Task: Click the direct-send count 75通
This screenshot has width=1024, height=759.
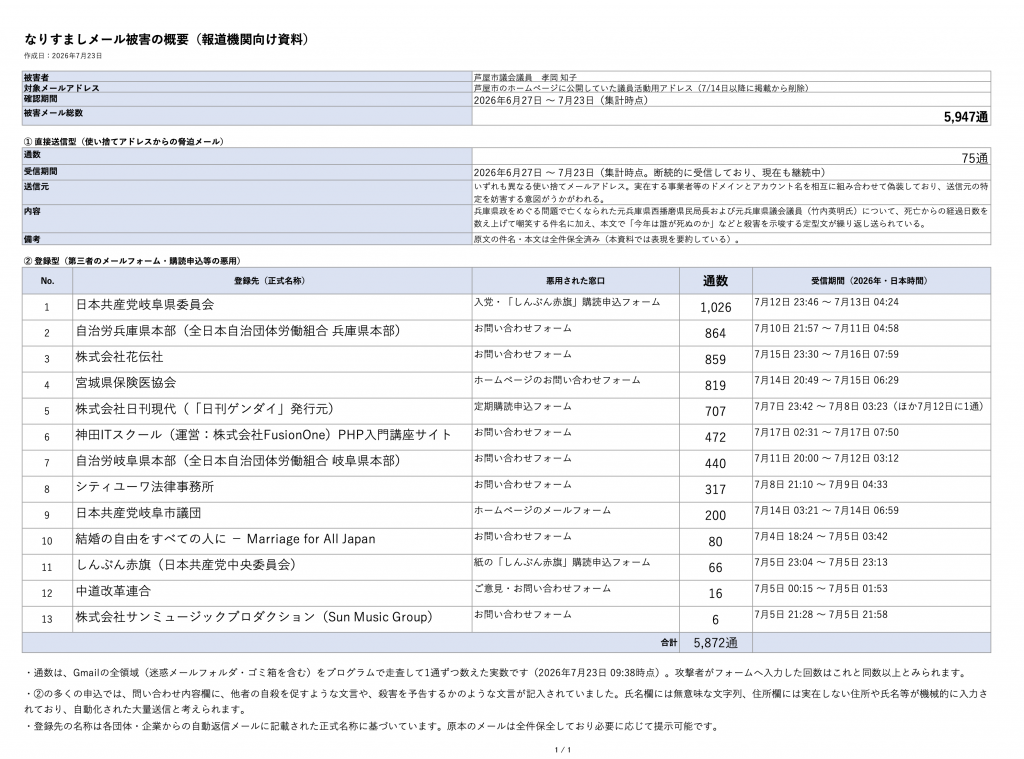Action: point(974,158)
